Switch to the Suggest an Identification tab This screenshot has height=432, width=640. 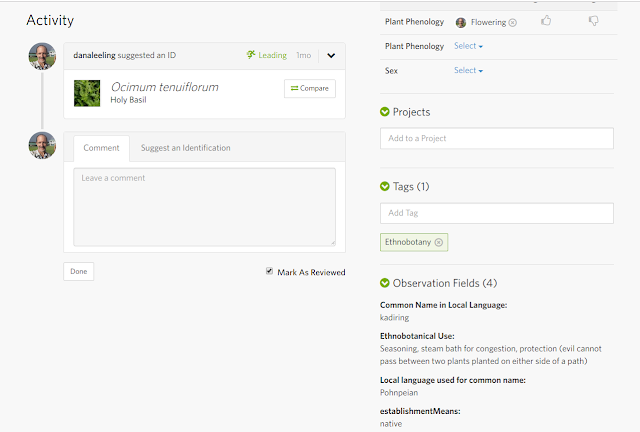click(185, 148)
